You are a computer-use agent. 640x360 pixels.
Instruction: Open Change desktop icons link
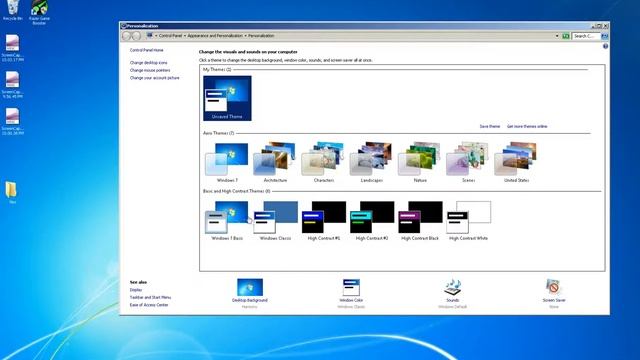149,63
